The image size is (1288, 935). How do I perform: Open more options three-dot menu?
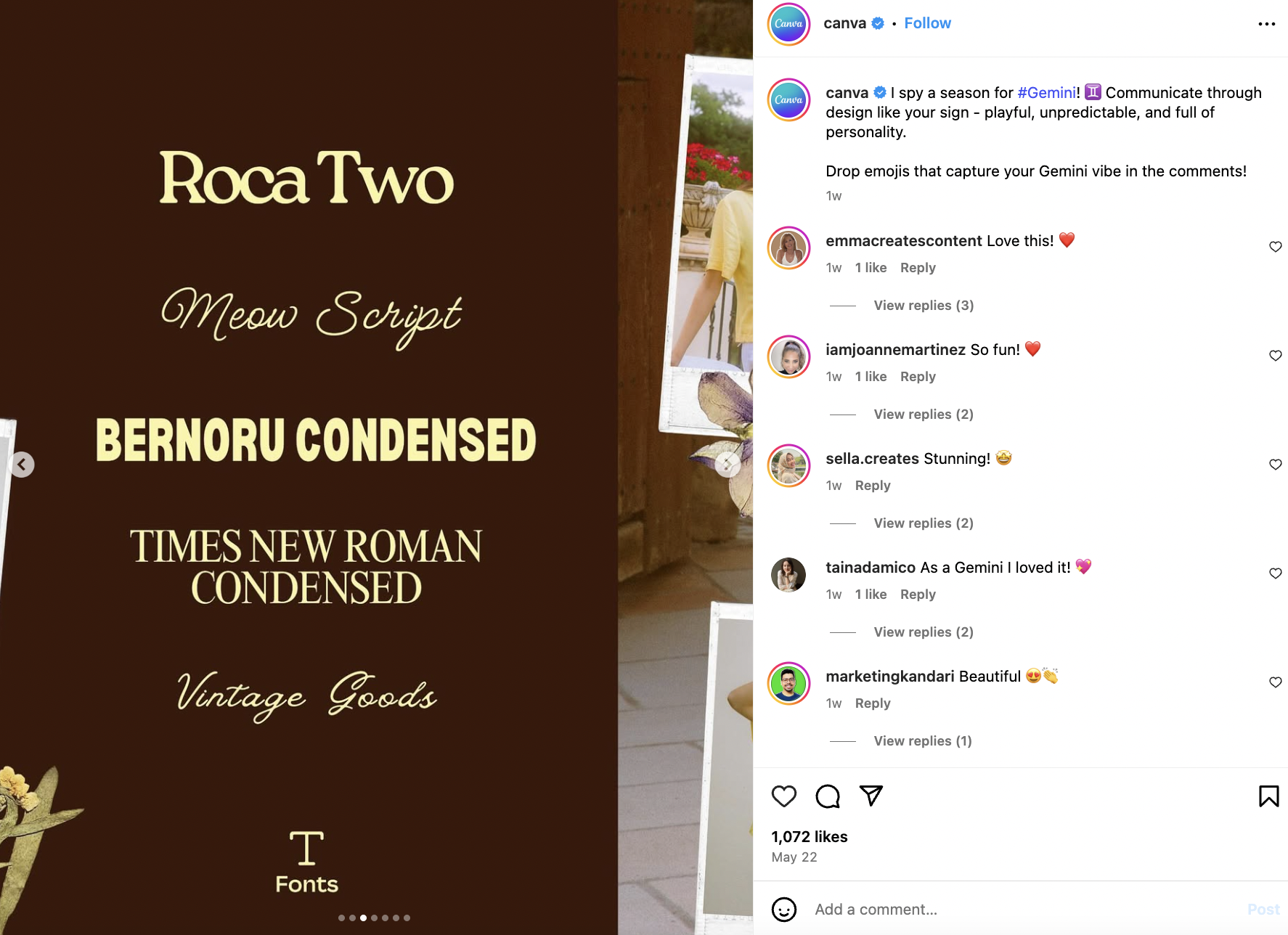point(1266,24)
